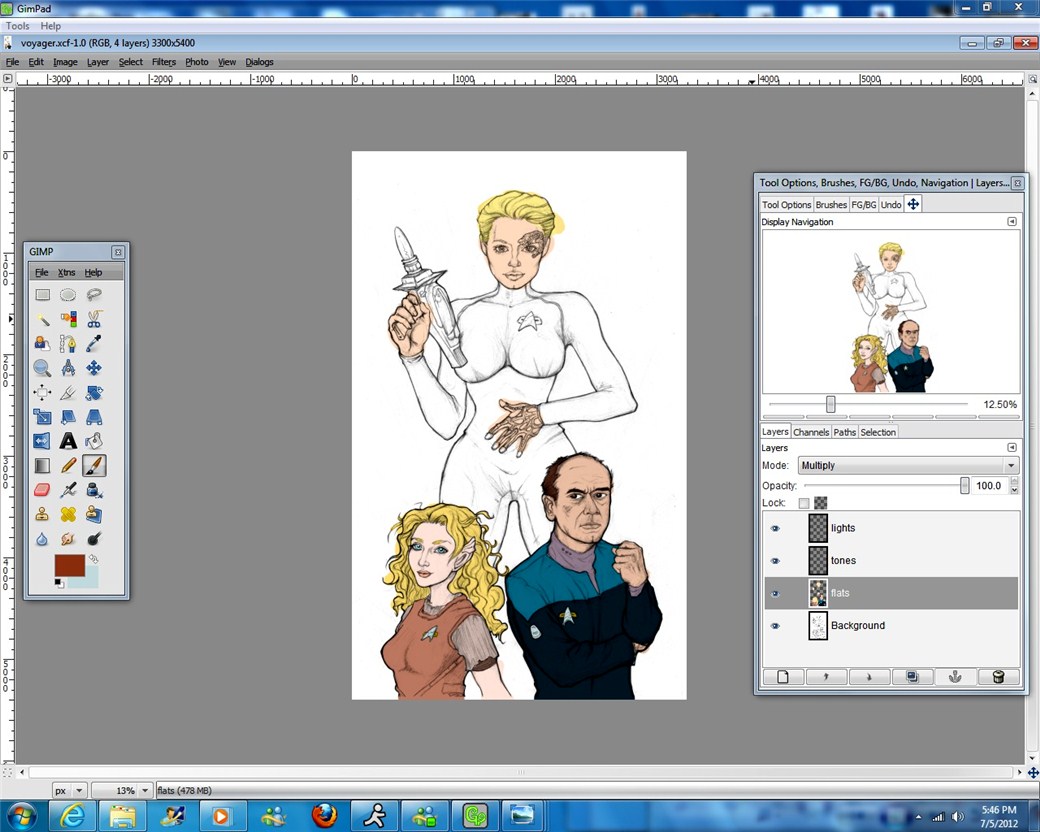1040x832 pixels.
Task: Select the Paintbrush tool
Action: click(x=94, y=466)
